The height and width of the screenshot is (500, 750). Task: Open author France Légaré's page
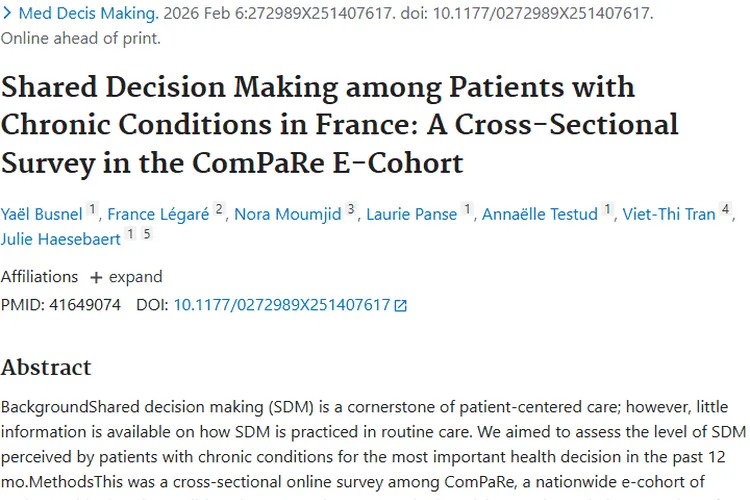[x=157, y=214]
